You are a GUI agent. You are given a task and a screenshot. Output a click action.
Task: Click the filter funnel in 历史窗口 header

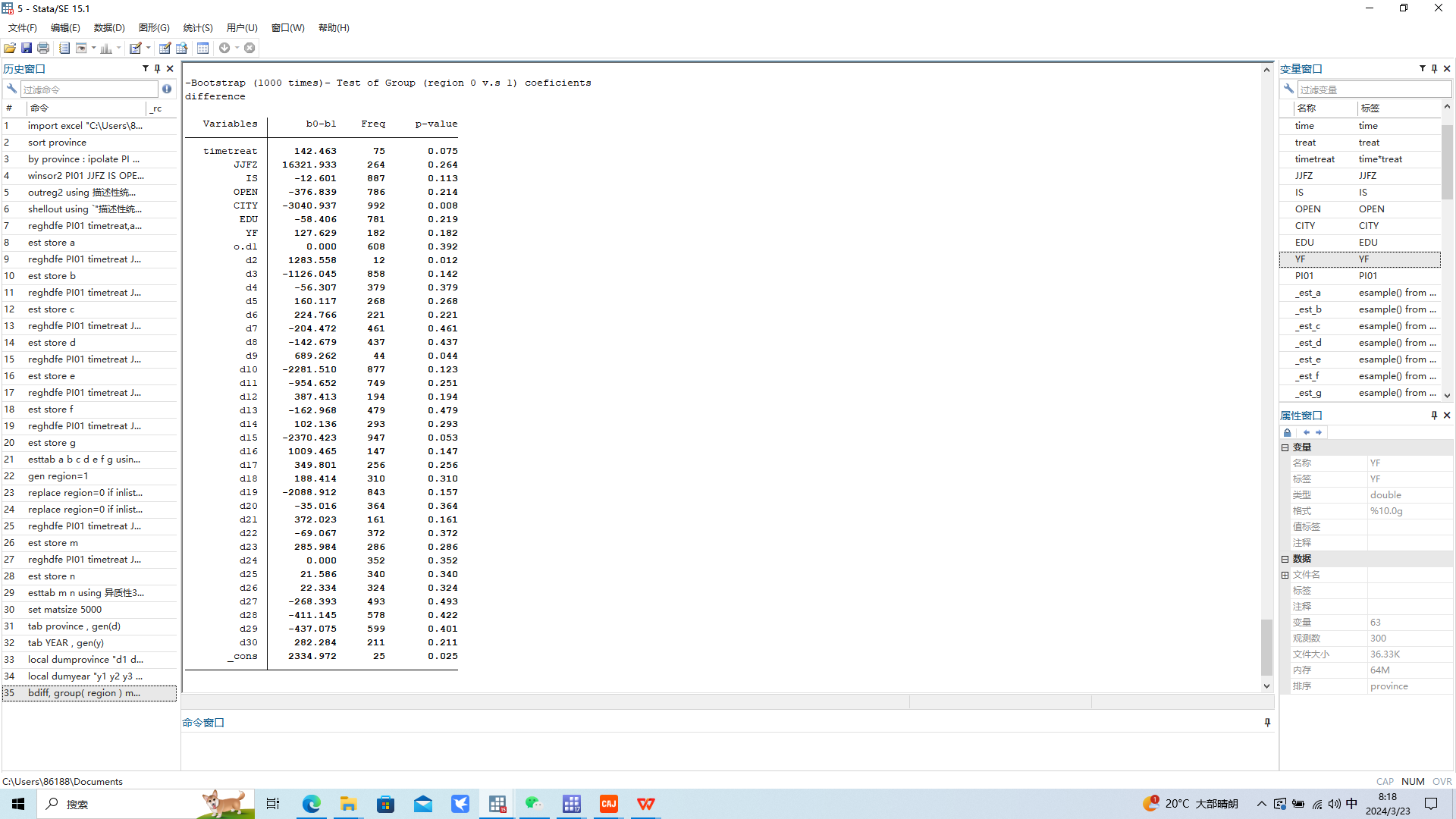point(145,68)
